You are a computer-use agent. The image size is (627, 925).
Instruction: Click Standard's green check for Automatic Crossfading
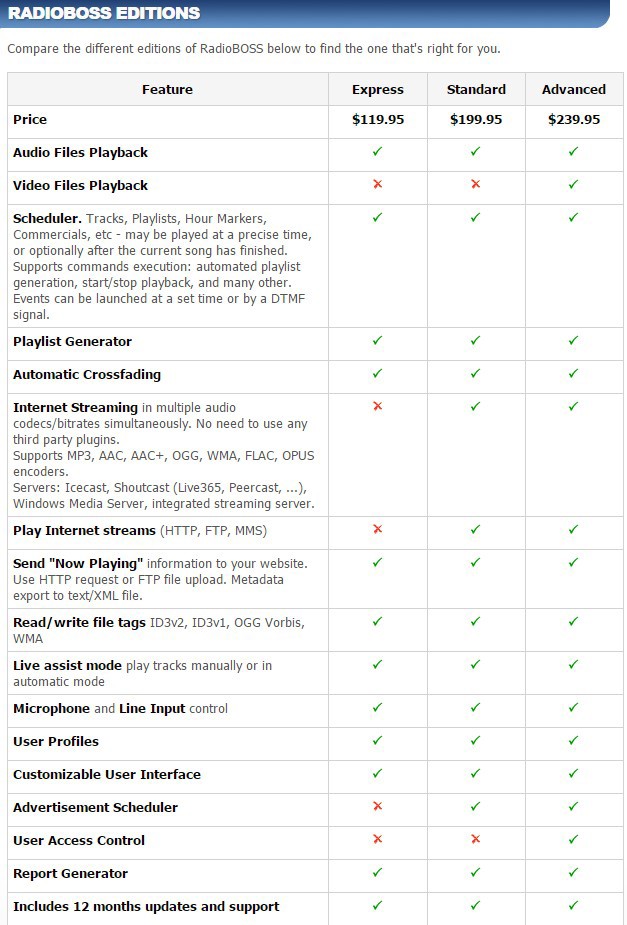point(475,373)
